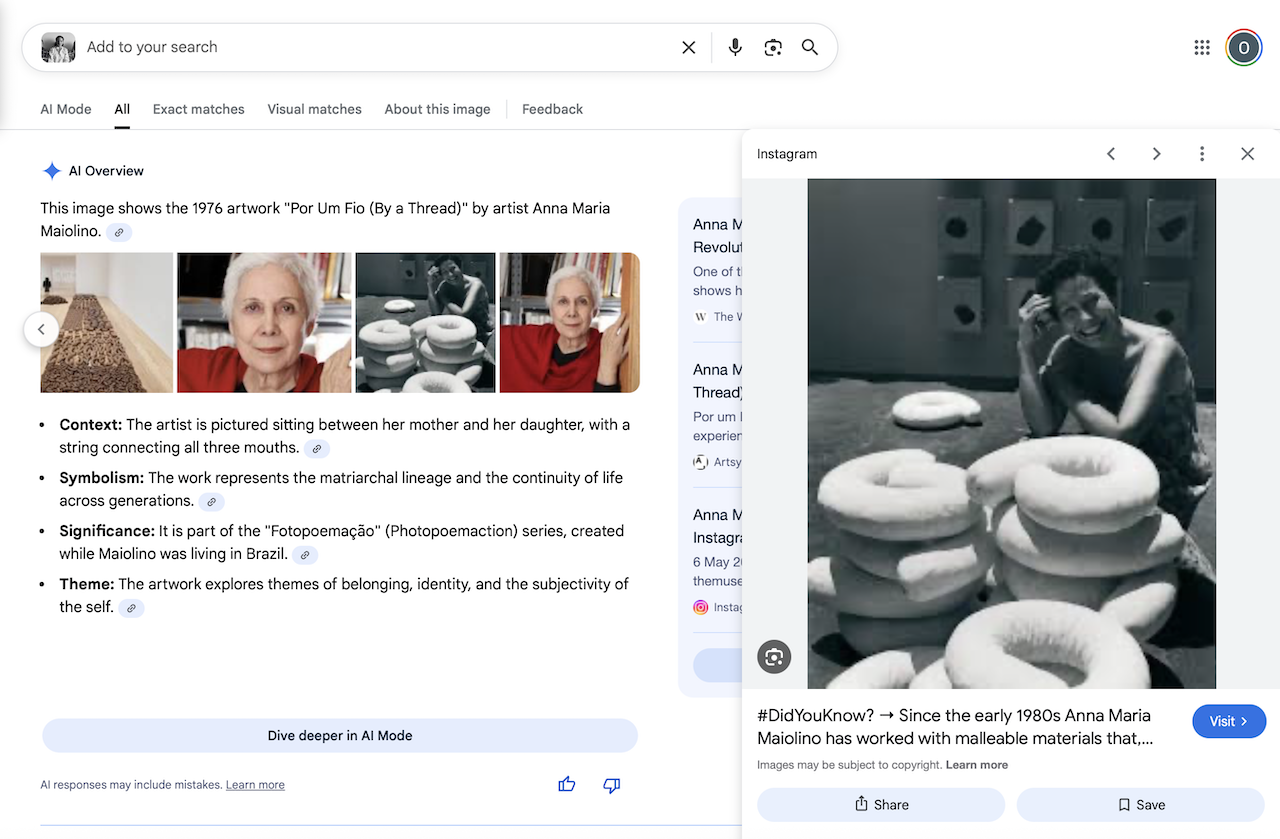Screen dimensions: 1280x839
Task: Click the voice search microphone icon
Action: coord(735,47)
